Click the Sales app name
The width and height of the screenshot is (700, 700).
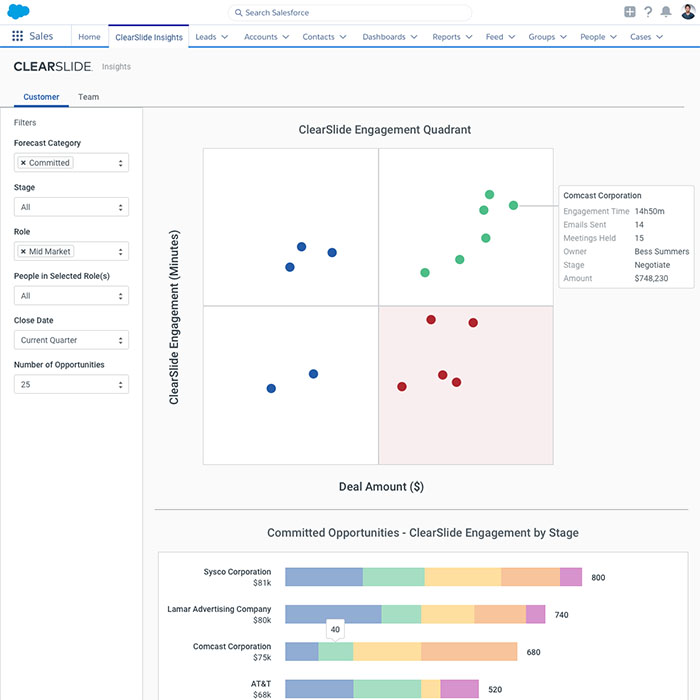[x=41, y=36]
